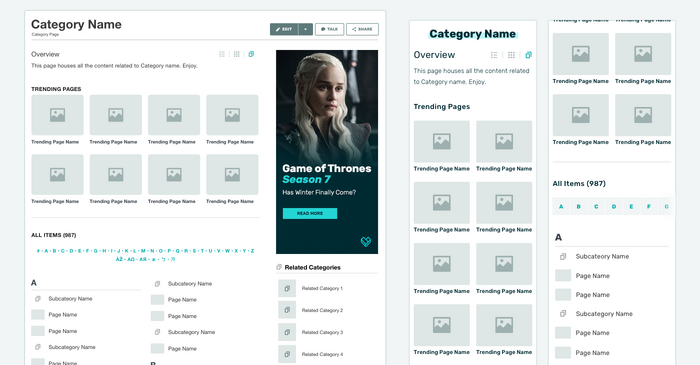Toggle grid view icon in mobile overview
The image size is (700, 365).
pyautogui.click(x=511, y=55)
